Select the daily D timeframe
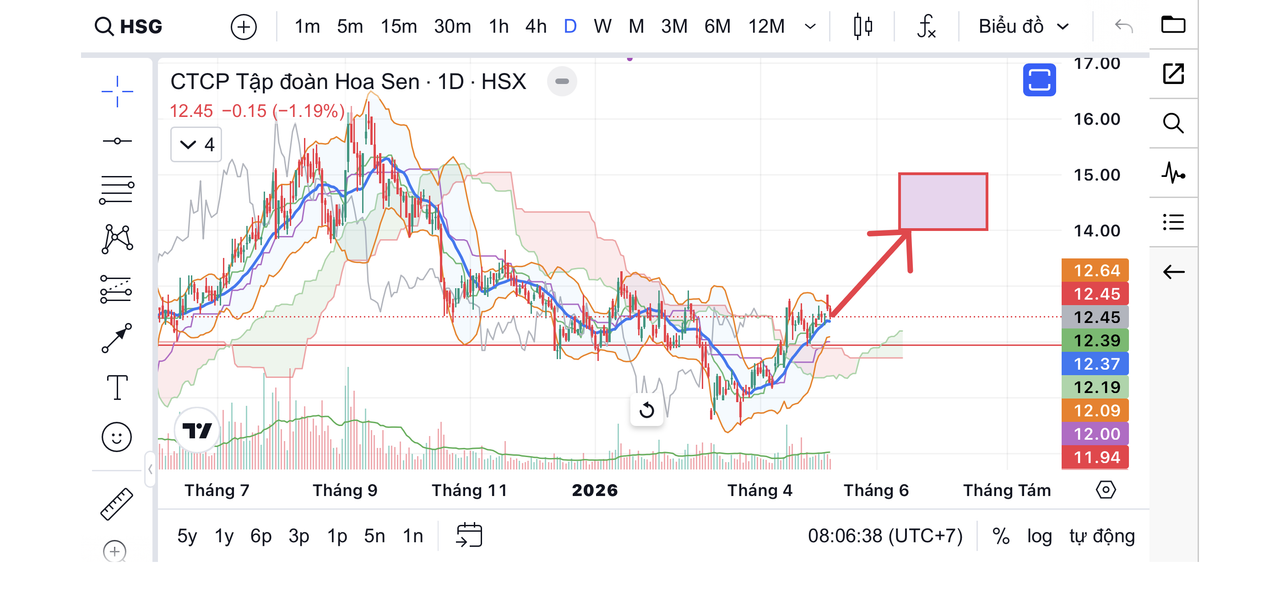 click(570, 27)
